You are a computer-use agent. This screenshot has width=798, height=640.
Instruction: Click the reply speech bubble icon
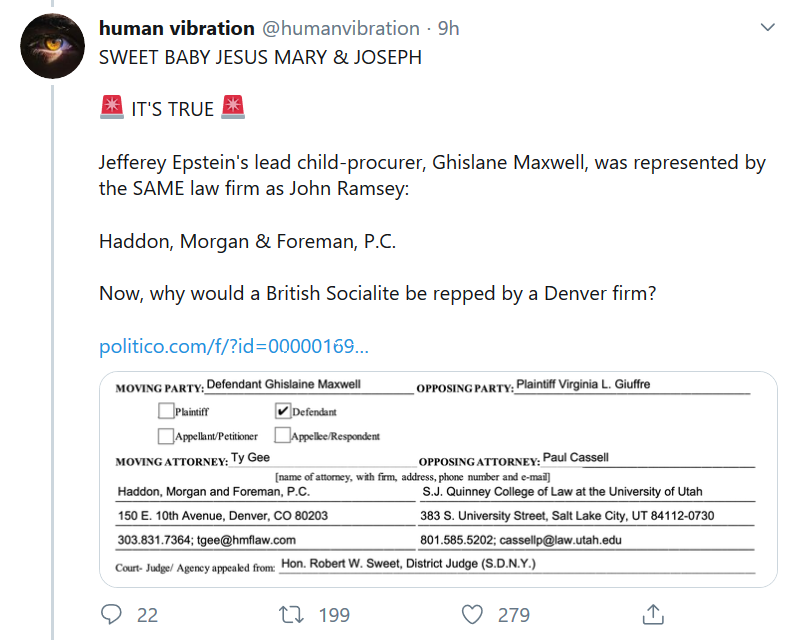tap(112, 614)
